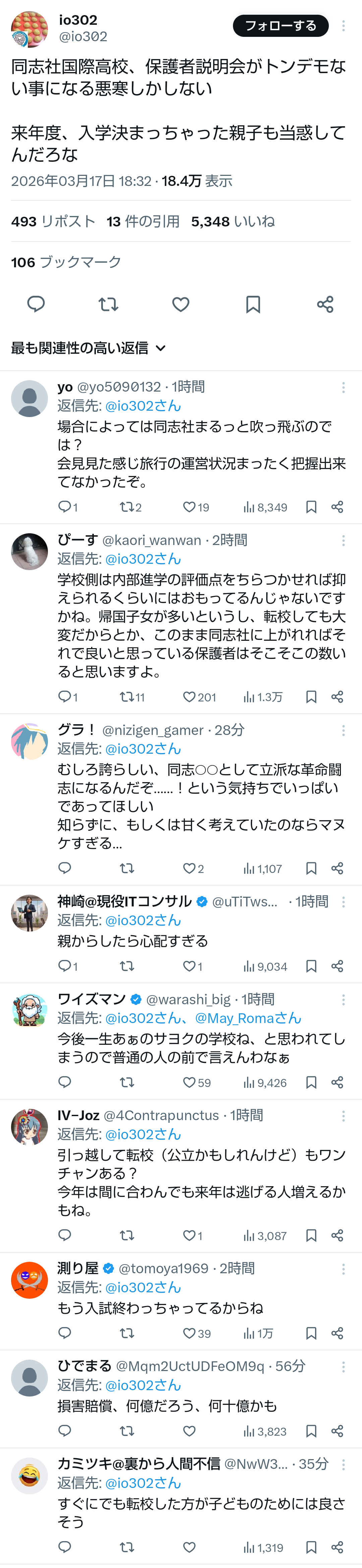The width and height of the screenshot is (362, 1568).
Task: Reply to グラ！'s comment
Action: [65, 868]
